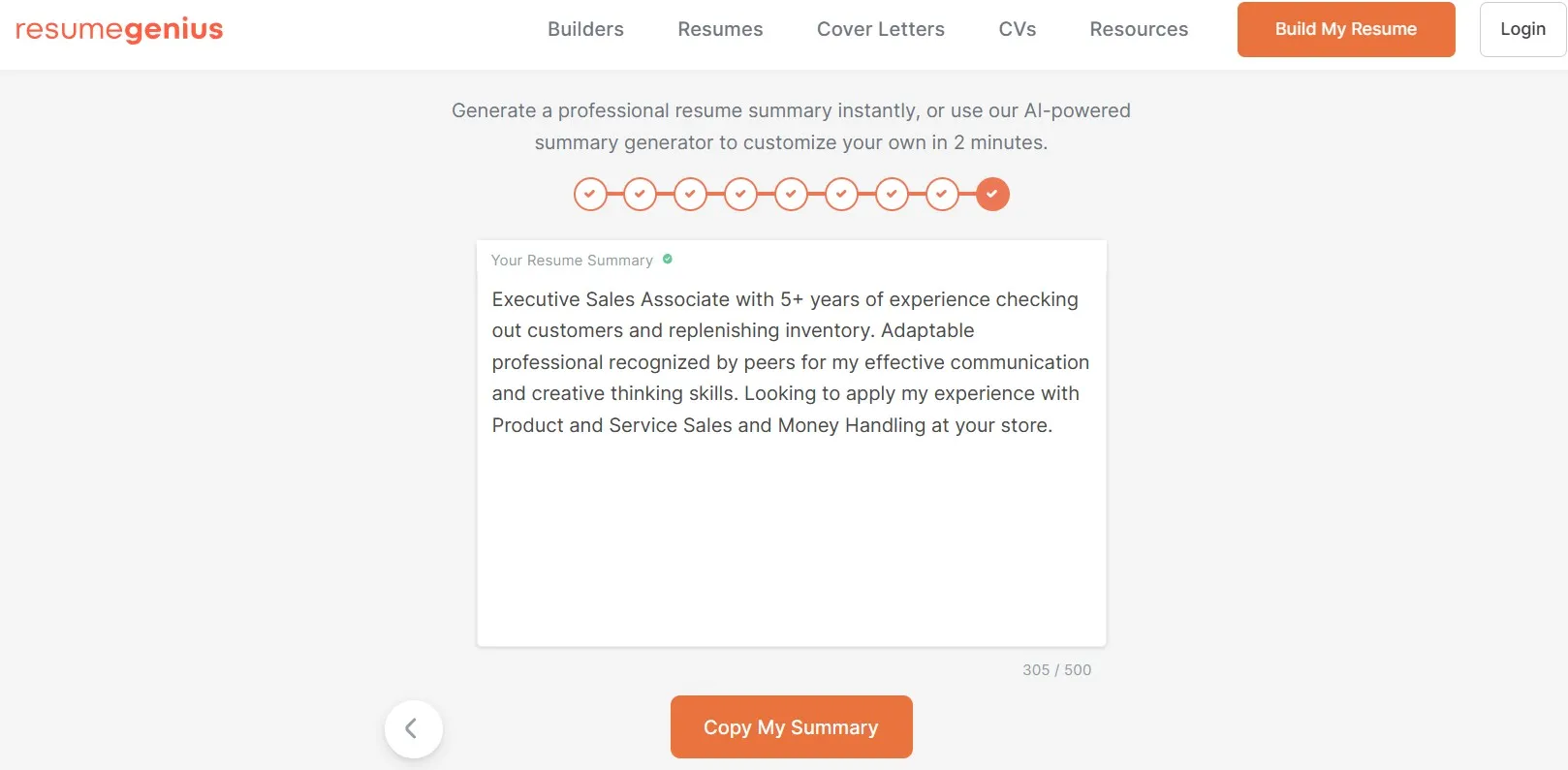Click the 305 / 500 character counter

[1056, 669]
